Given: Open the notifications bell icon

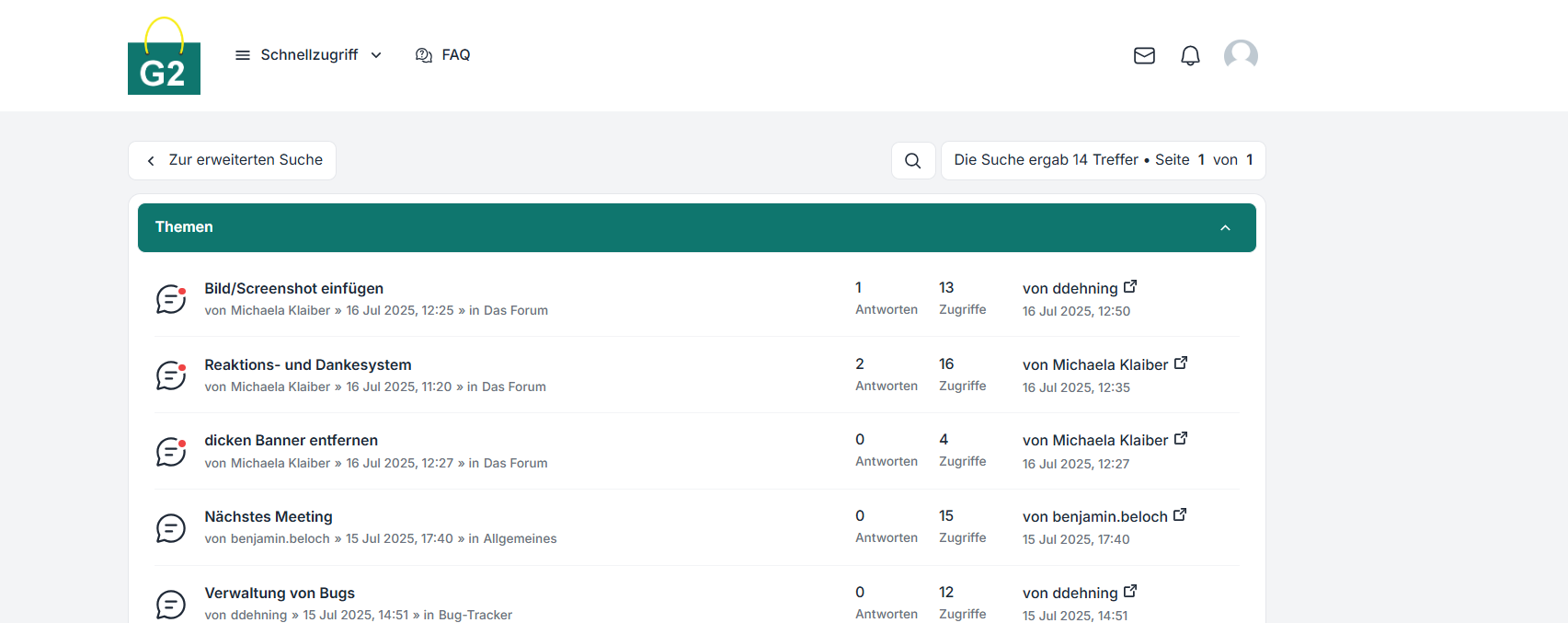Looking at the screenshot, I should point(1190,56).
